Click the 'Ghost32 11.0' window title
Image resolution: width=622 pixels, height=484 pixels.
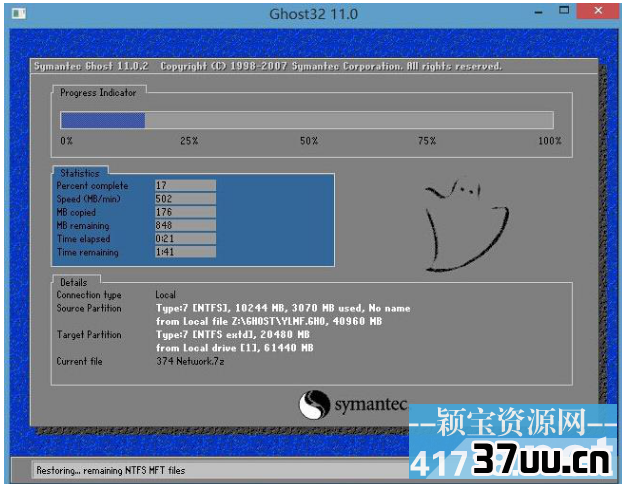click(313, 14)
